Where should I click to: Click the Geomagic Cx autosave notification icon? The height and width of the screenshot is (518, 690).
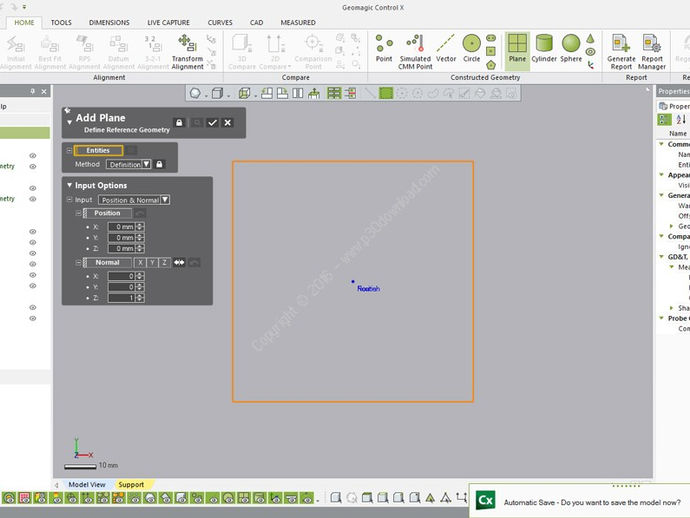[x=485, y=500]
